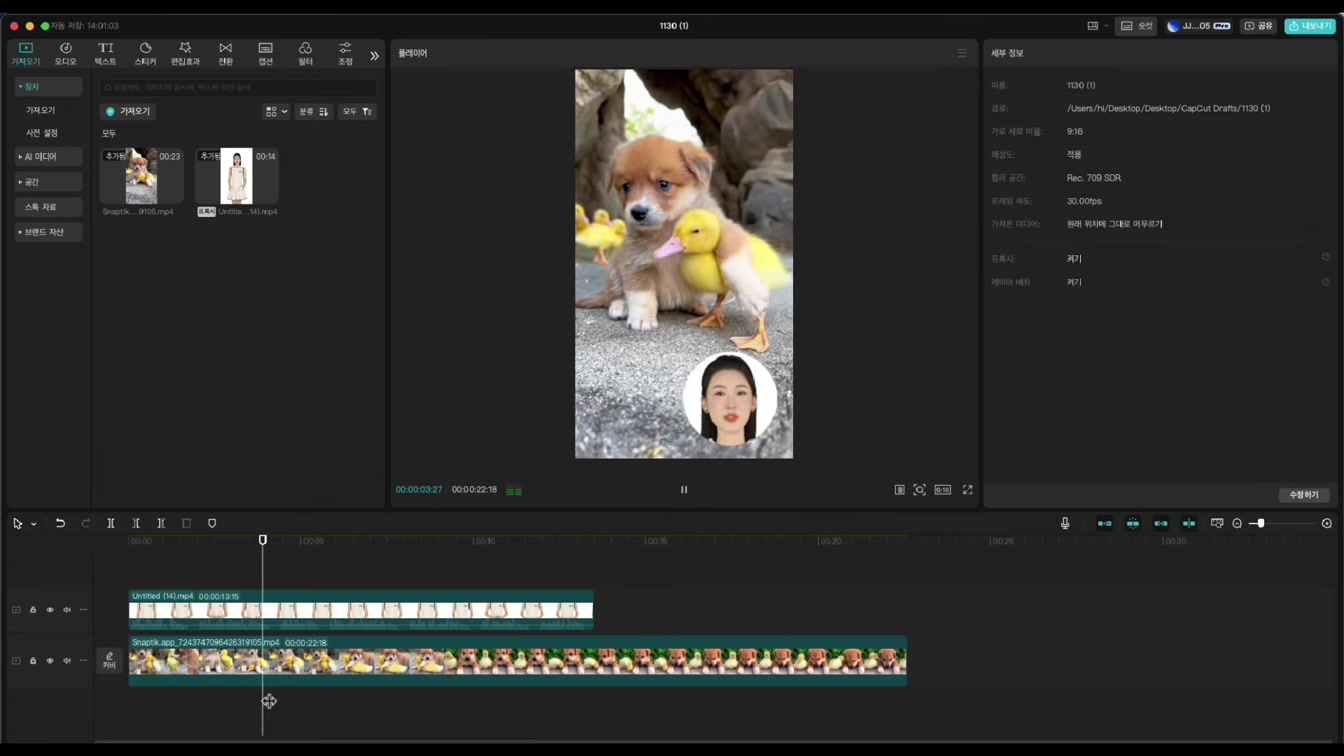Click the media search input field
Image resolution: width=1344 pixels, height=756 pixels.
click(x=238, y=88)
